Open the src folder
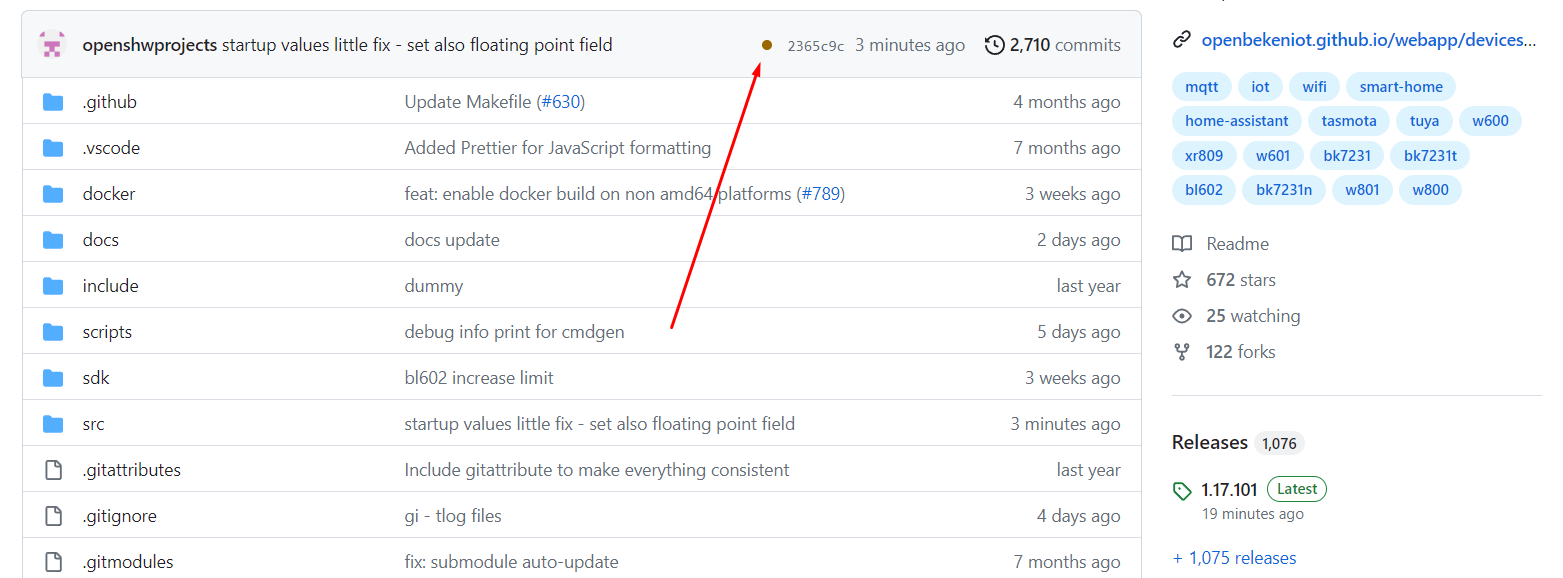The height and width of the screenshot is (578, 1563). [93, 424]
